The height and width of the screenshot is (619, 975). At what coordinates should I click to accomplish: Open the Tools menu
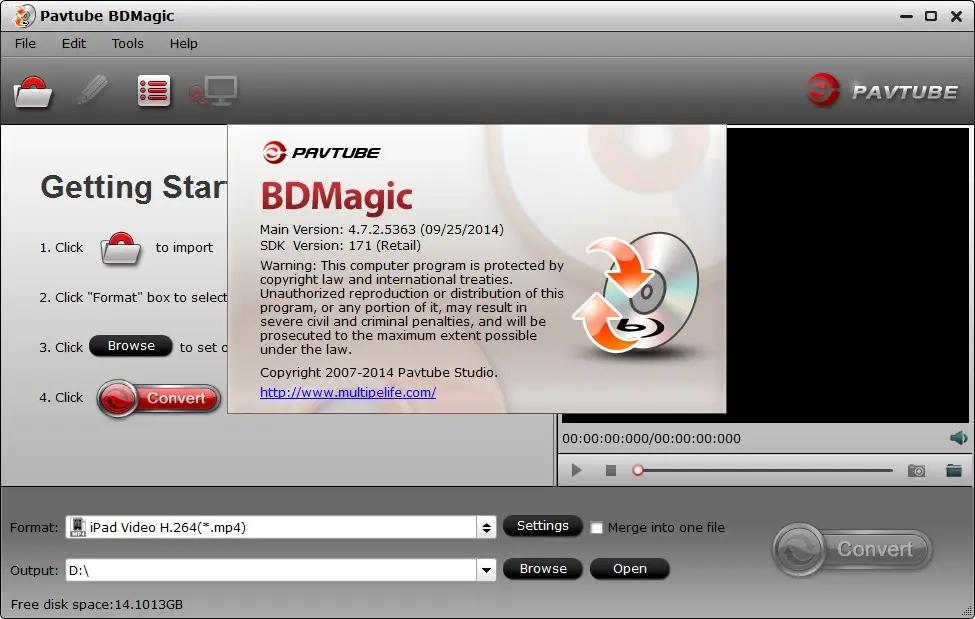(127, 44)
